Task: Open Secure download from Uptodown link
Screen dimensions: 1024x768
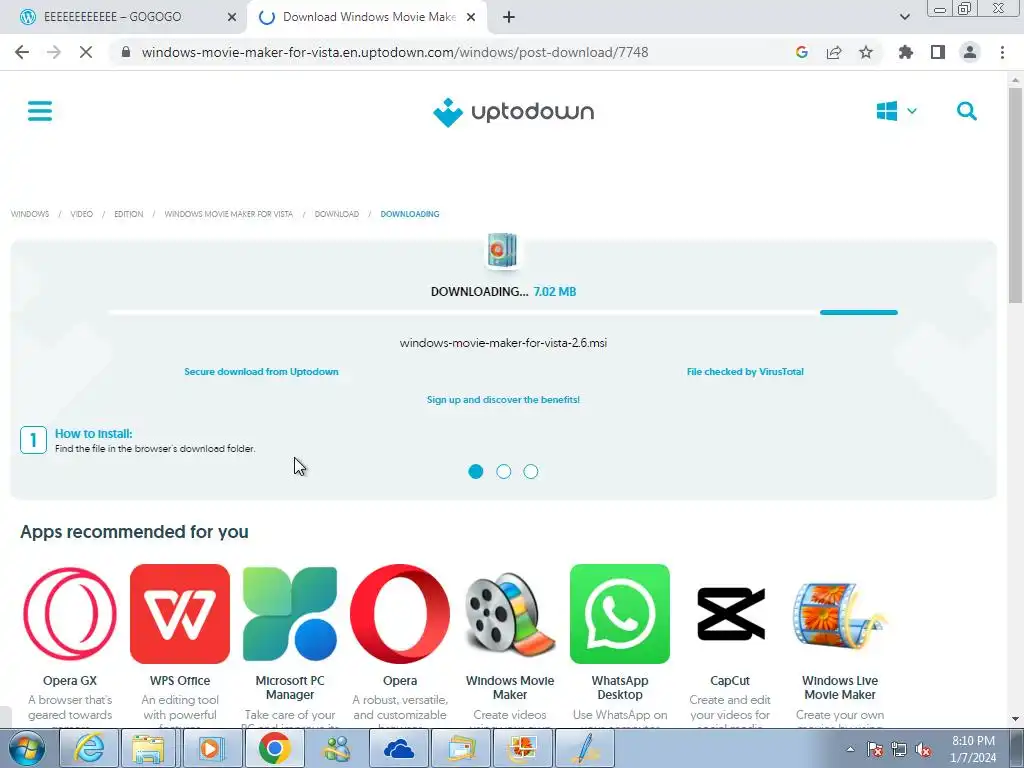Action: [261, 372]
